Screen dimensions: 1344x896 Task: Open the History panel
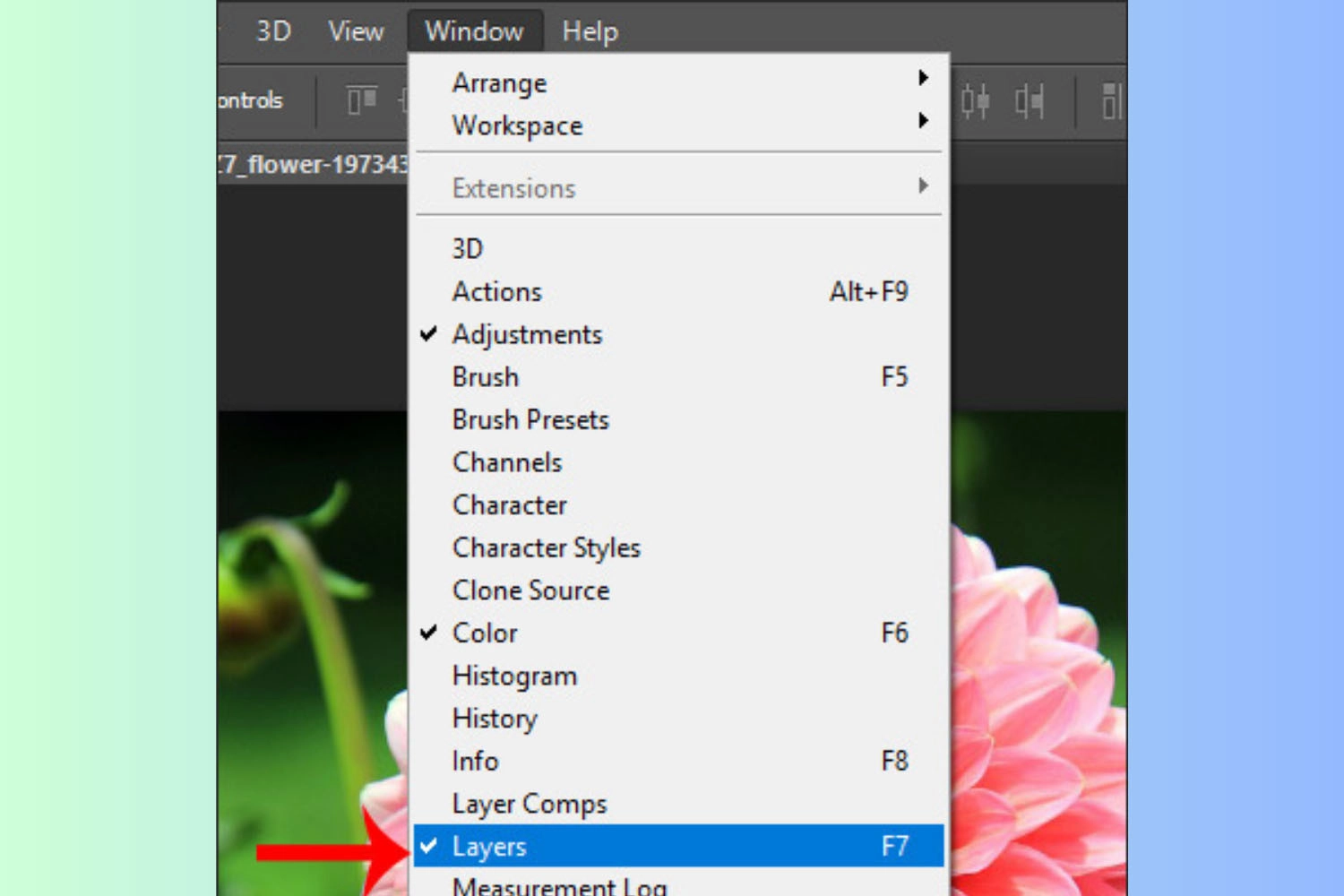tap(678, 719)
